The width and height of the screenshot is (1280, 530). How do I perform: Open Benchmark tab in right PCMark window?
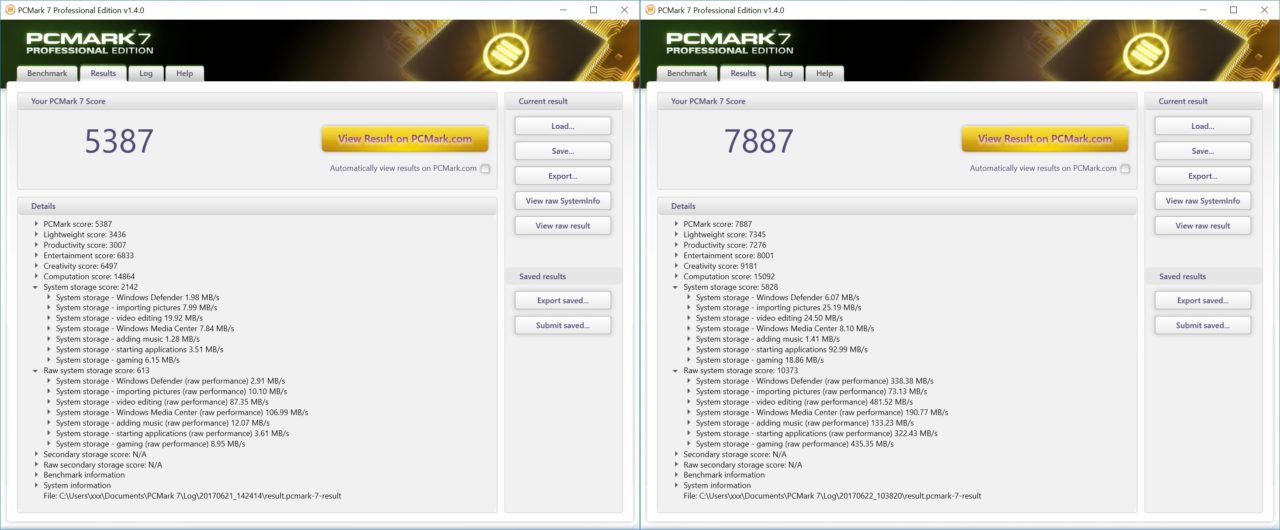click(687, 73)
